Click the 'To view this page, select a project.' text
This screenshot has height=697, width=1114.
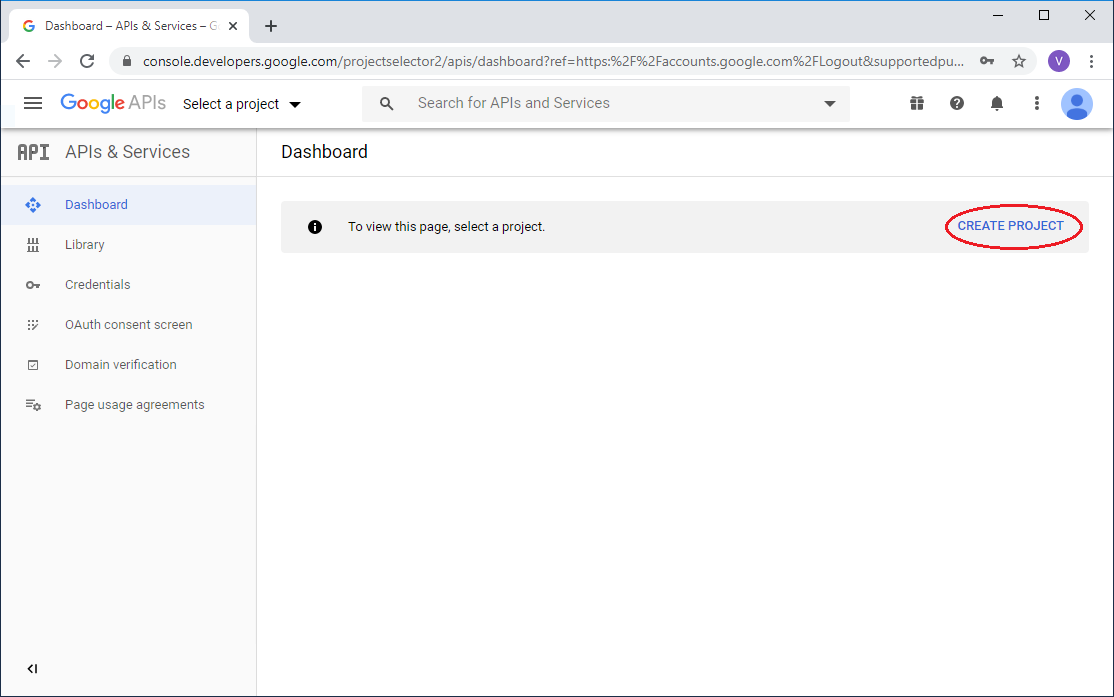(446, 227)
